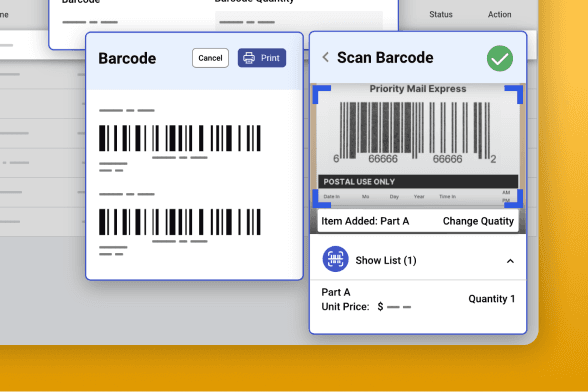588x392 pixels.
Task: Click the Quantity 1 value
Action: tap(492, 299)
